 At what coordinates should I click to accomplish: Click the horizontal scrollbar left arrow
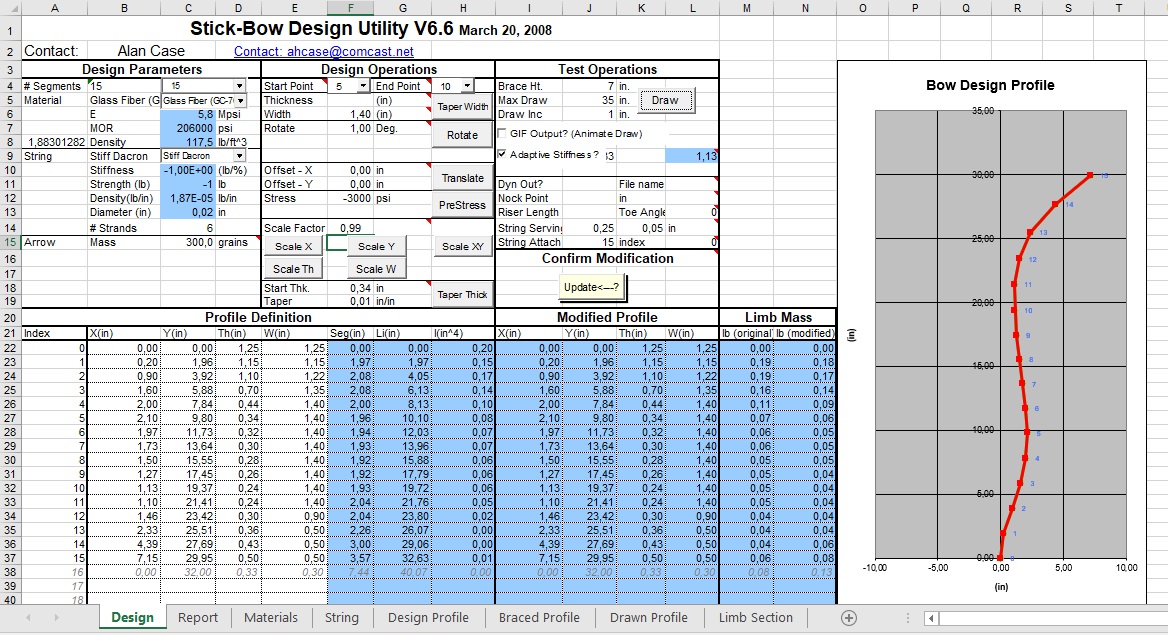pyautogui.click(x=933, y=618)
